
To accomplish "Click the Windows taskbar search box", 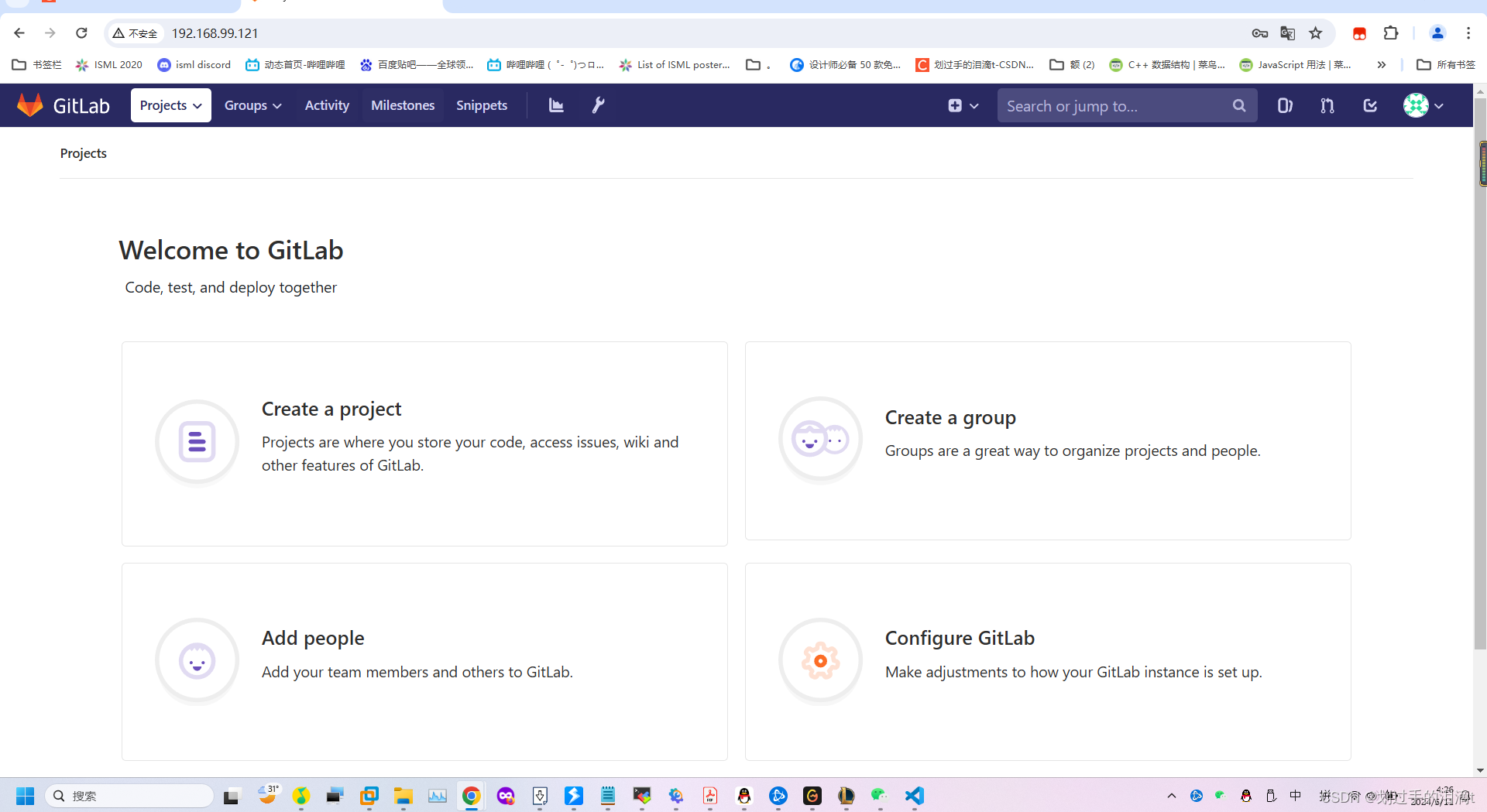I will [129, 796].
